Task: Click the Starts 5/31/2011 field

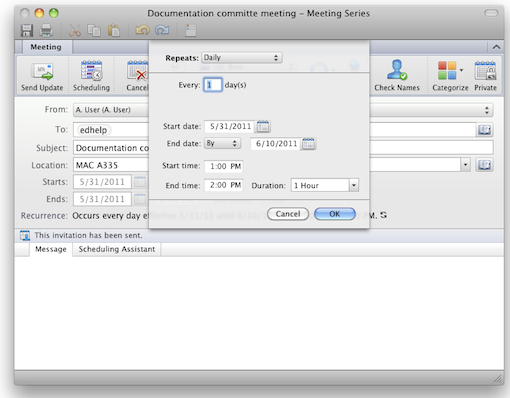Action: (x=102, y=182)
